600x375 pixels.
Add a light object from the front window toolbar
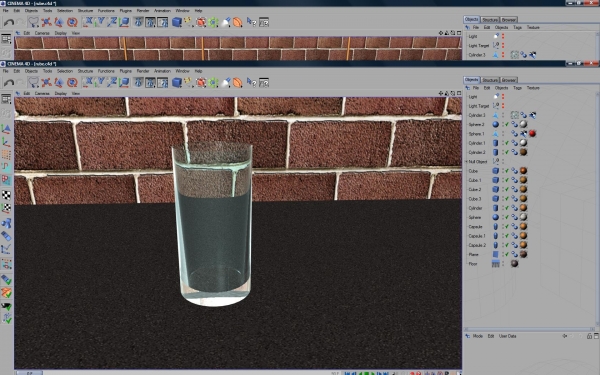226,82
